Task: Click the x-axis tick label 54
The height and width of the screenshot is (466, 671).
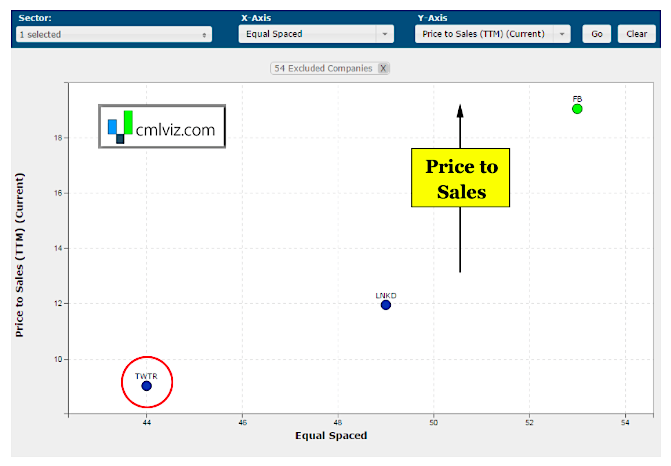Action: click(x=625, y=423)
